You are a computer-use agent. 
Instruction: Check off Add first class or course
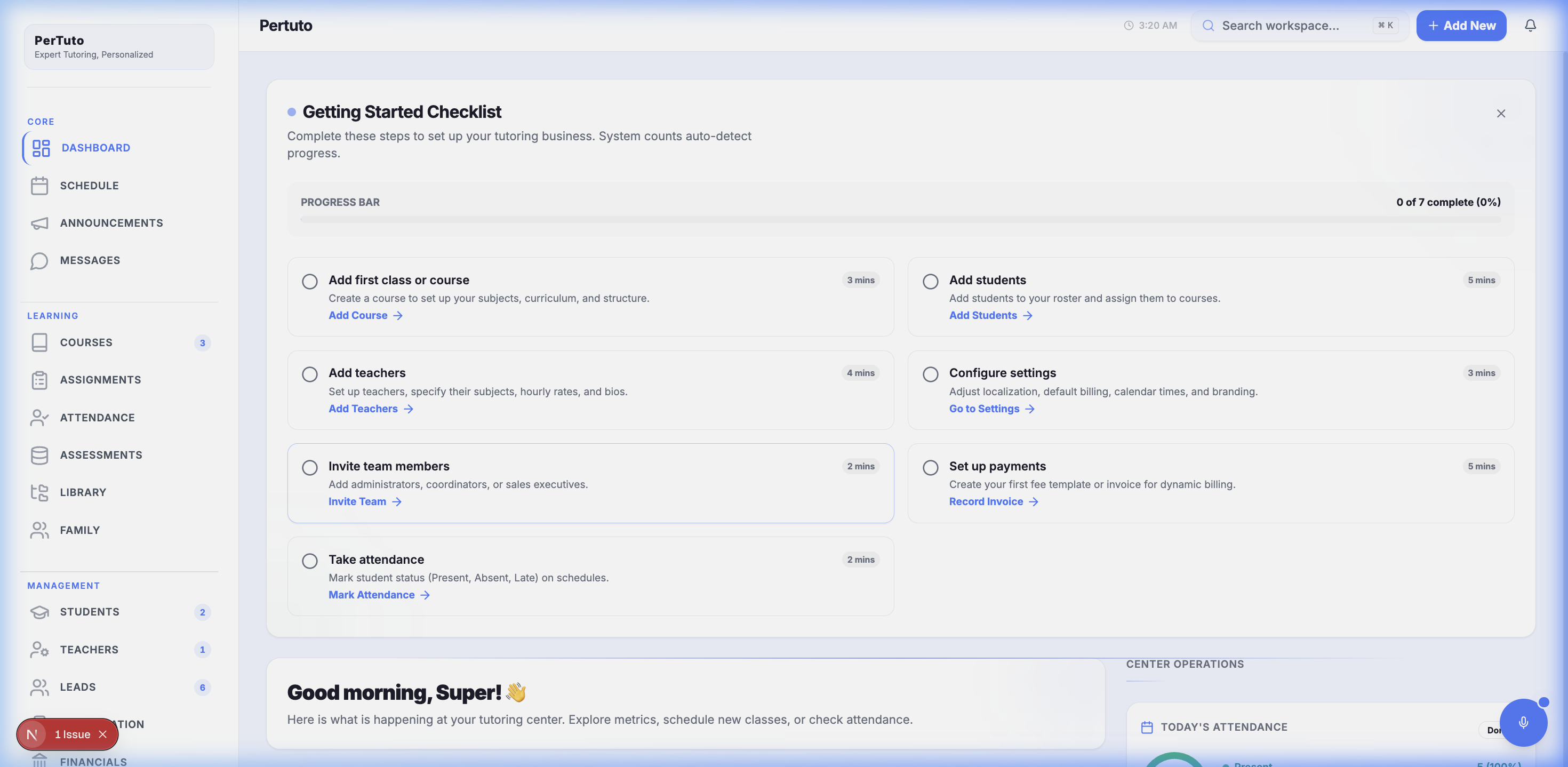click(310, 281)
